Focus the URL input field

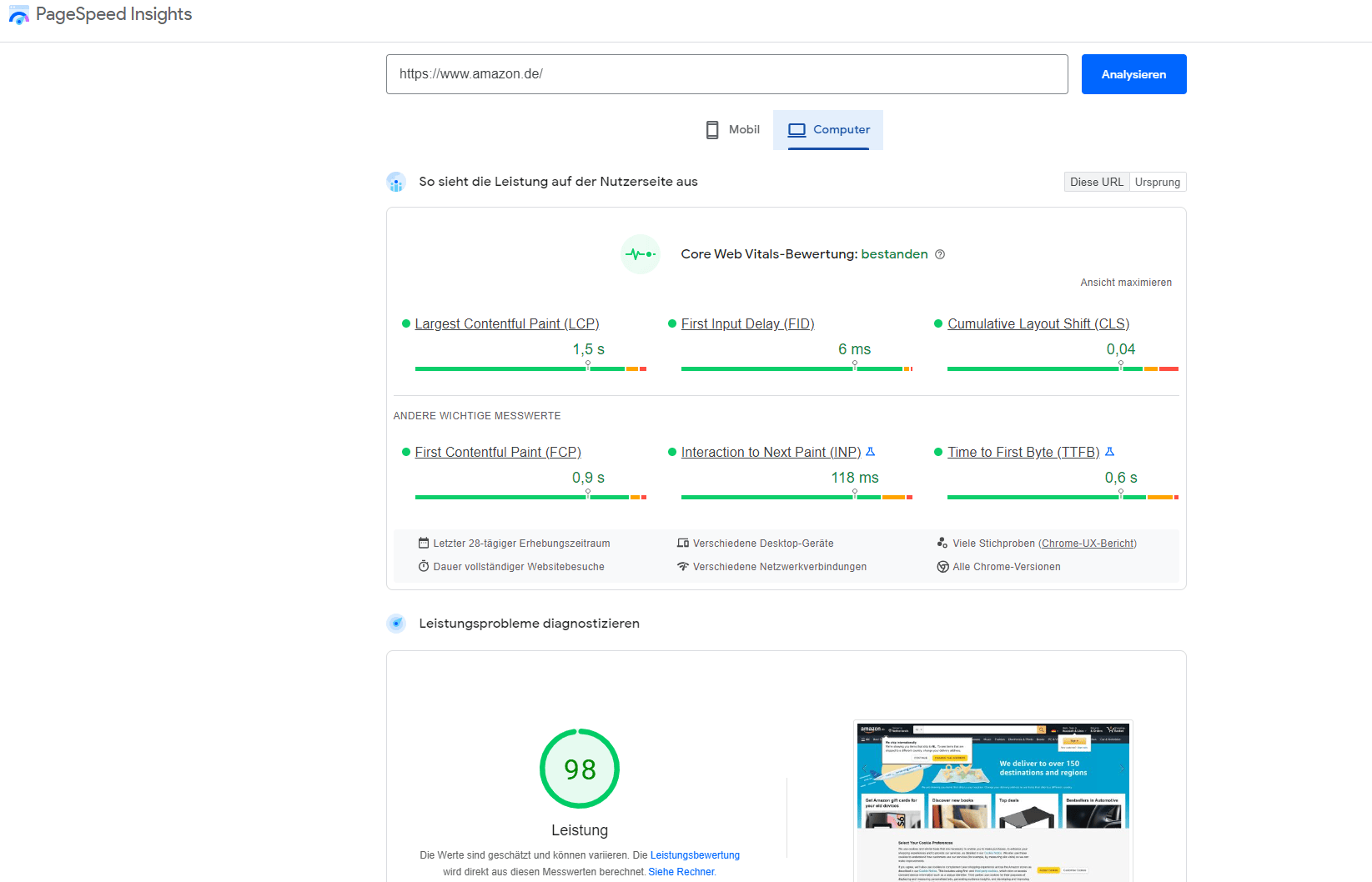coord(727,74)
